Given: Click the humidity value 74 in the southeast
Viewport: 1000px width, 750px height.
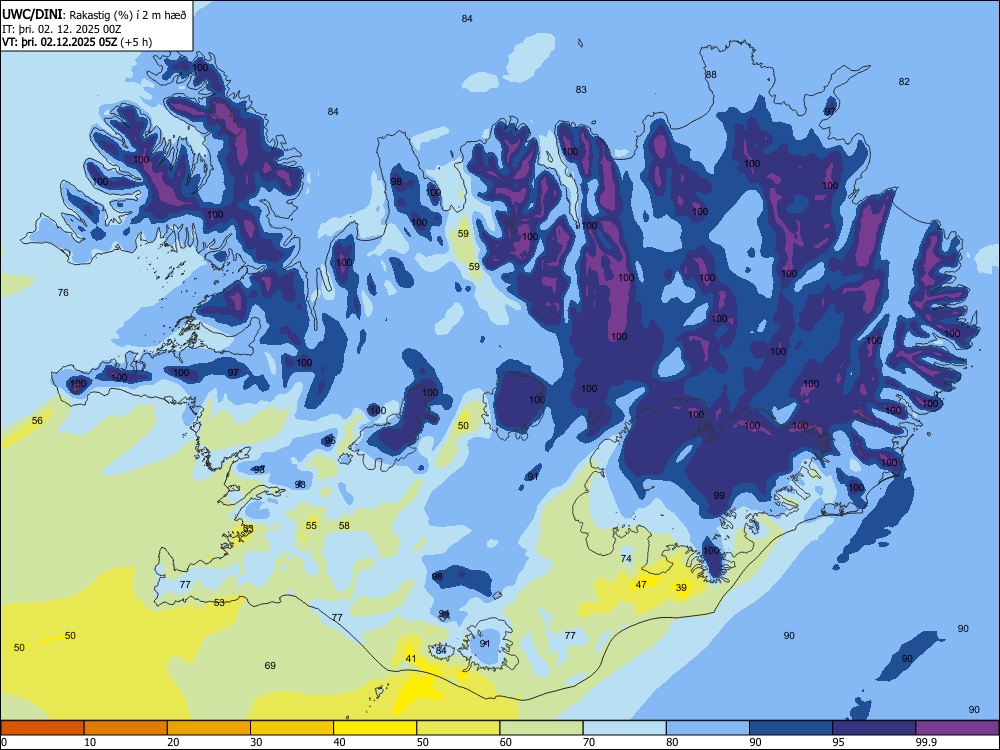Looking at the screenshot, I should coord(626,558).
